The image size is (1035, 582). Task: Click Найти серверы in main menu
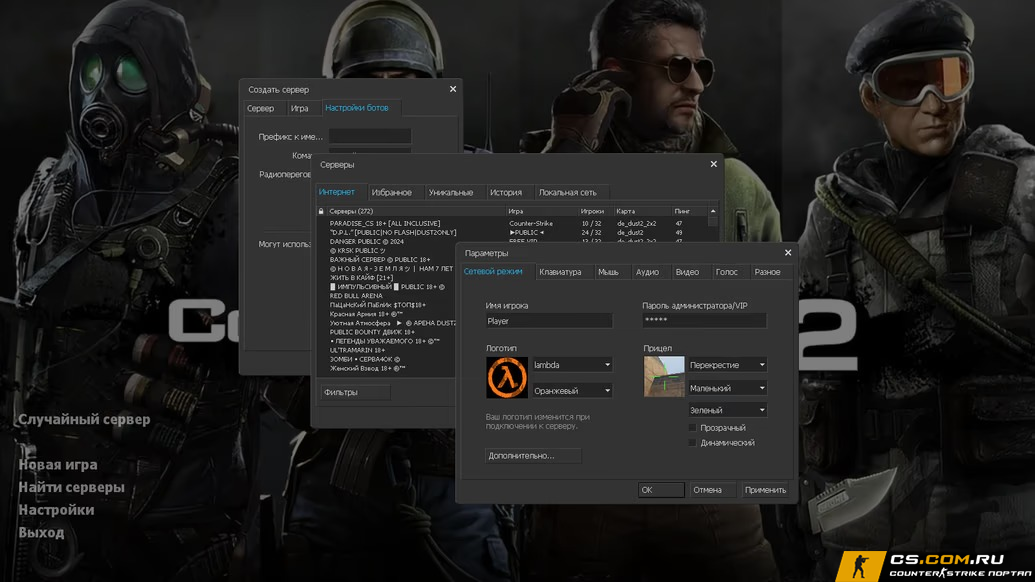pyautogui.click(x=71, y=487)
